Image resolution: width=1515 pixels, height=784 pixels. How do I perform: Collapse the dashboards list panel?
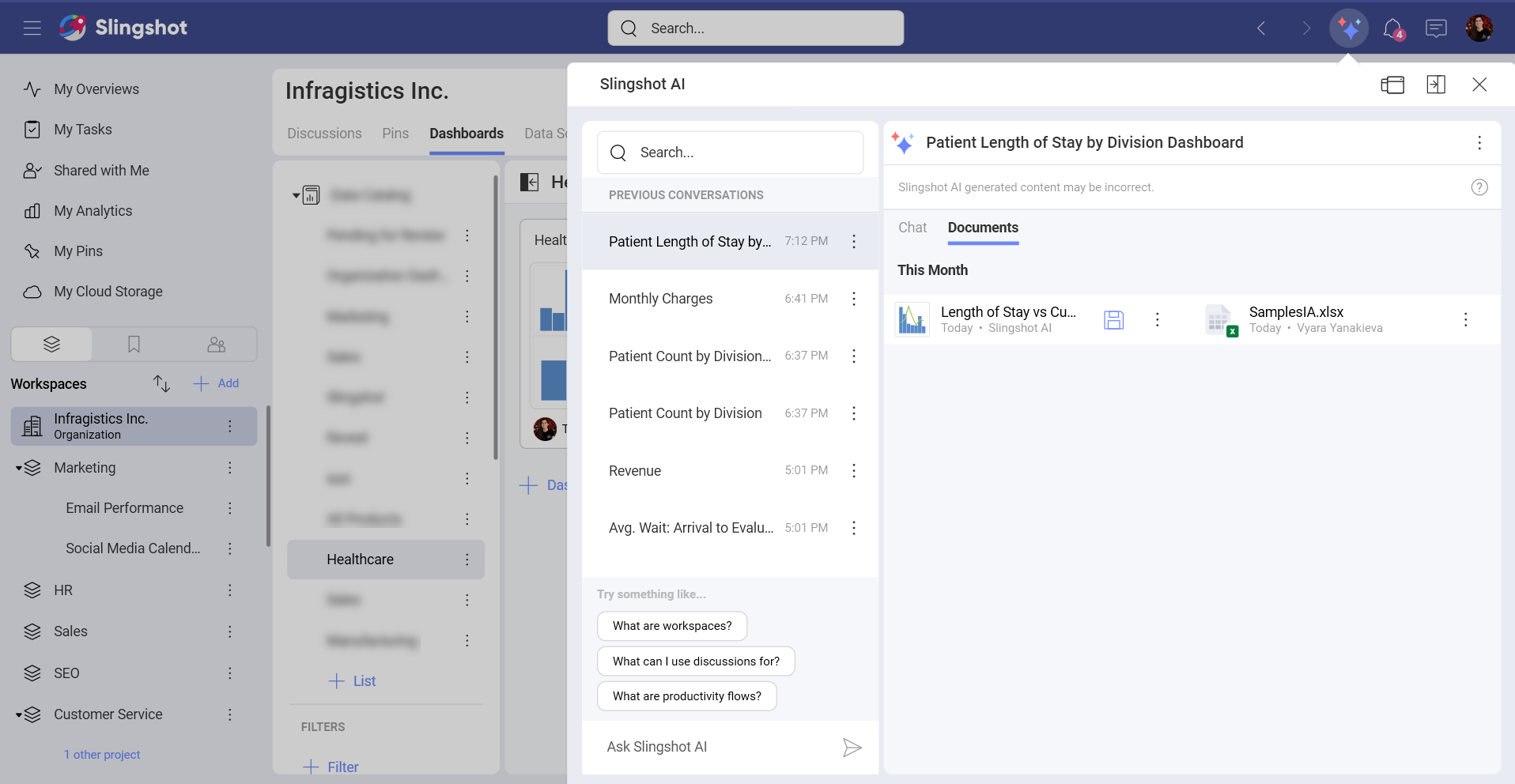click(529, 183)
